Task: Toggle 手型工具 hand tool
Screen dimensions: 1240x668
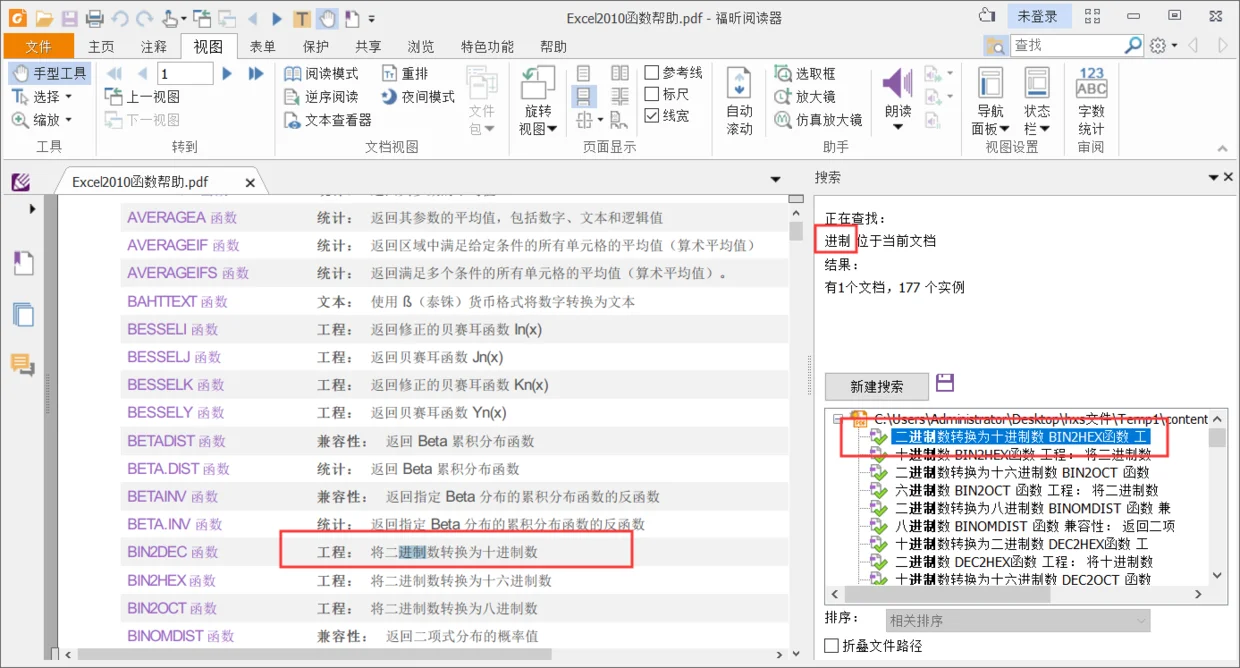Action: [x=49, y=74]
